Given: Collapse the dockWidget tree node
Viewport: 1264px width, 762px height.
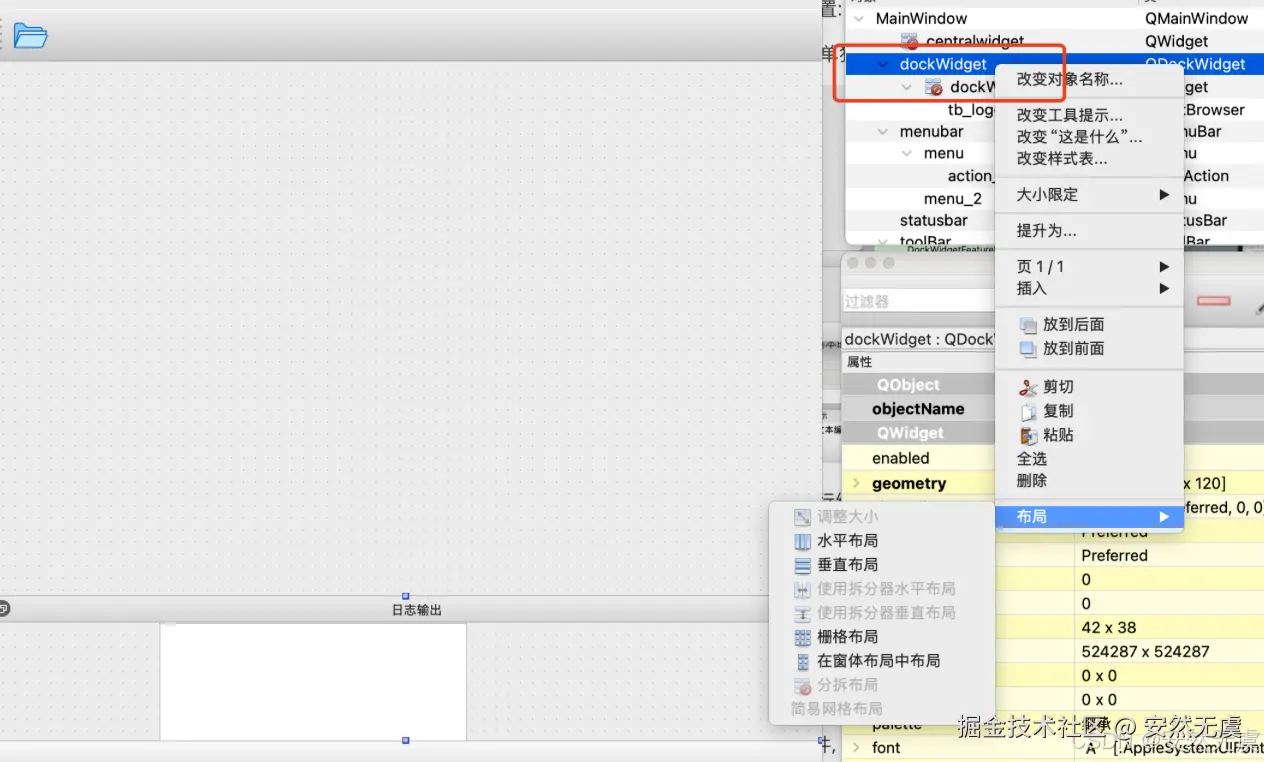Looking at the screenshot, I should click(882, 63).
